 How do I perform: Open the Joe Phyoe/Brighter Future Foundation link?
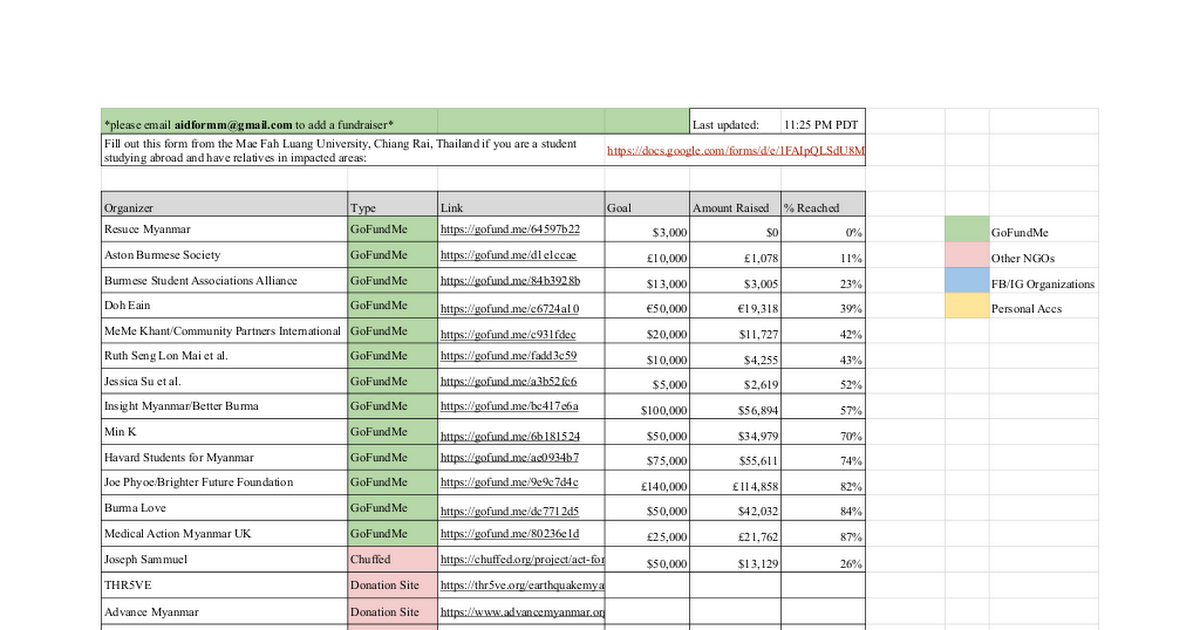tap(509, 483)
